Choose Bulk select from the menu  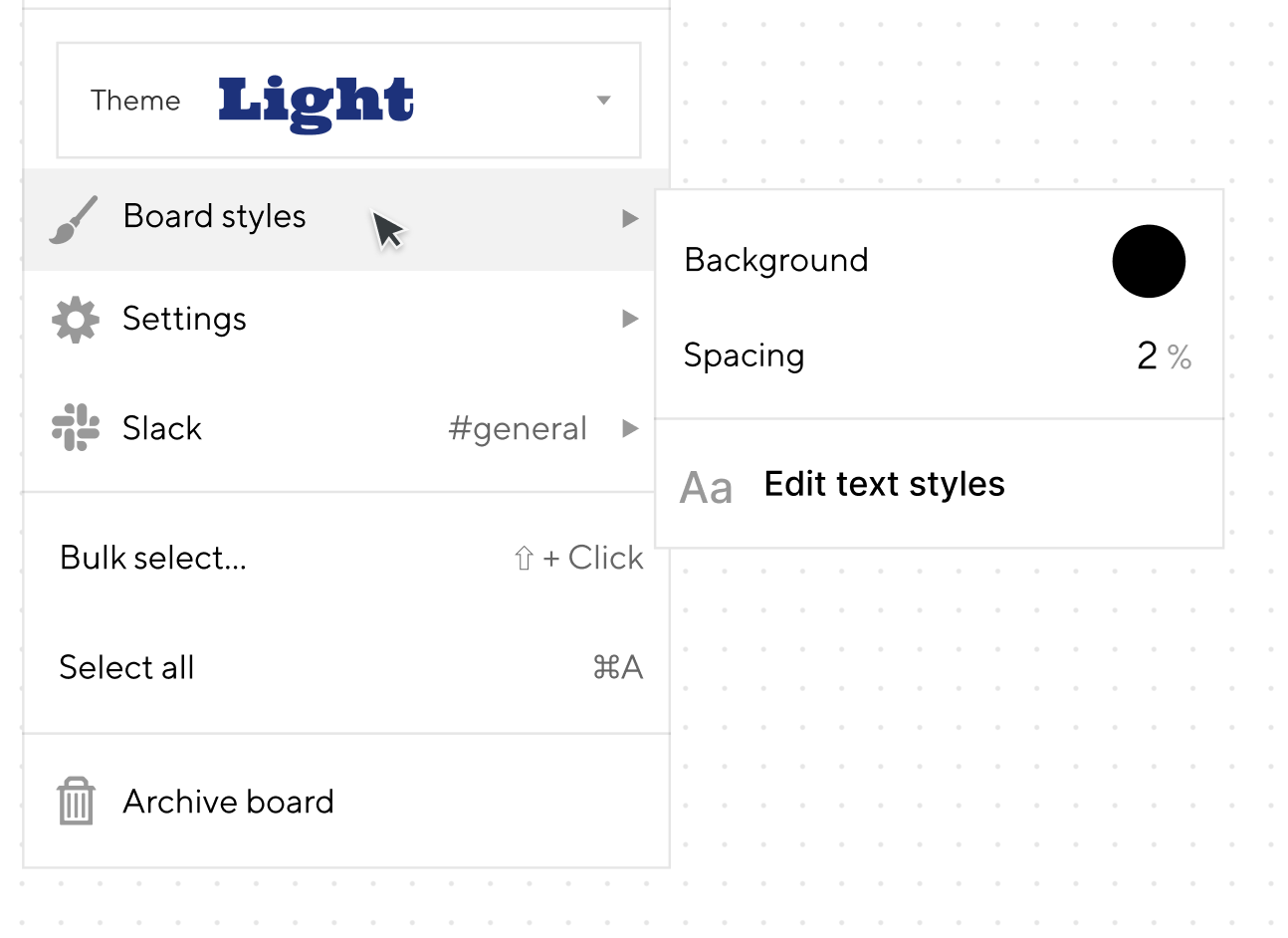[x=346, y=558]
